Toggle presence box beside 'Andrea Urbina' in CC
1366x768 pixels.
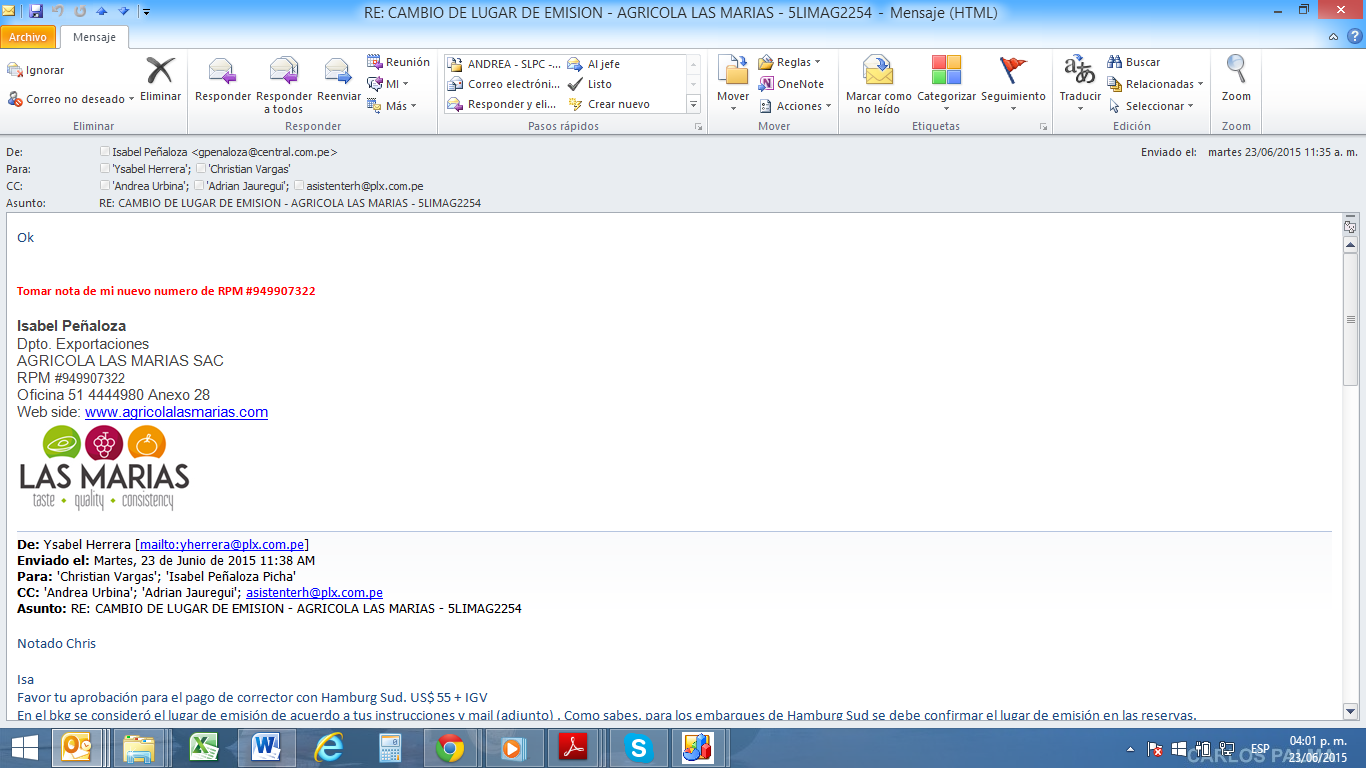pyautogui.click(x=105, y=186)
